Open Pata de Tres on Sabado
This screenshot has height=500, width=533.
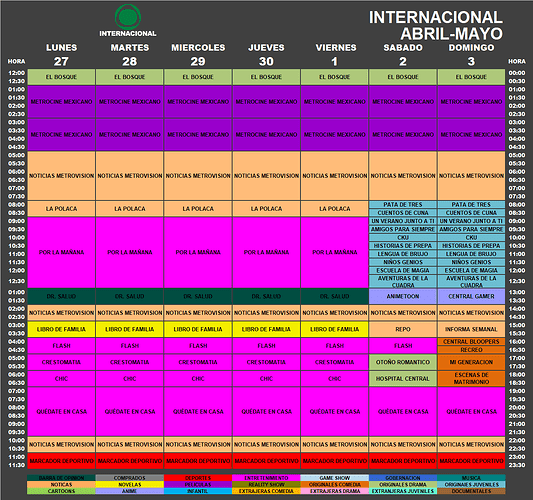(403, 204)
